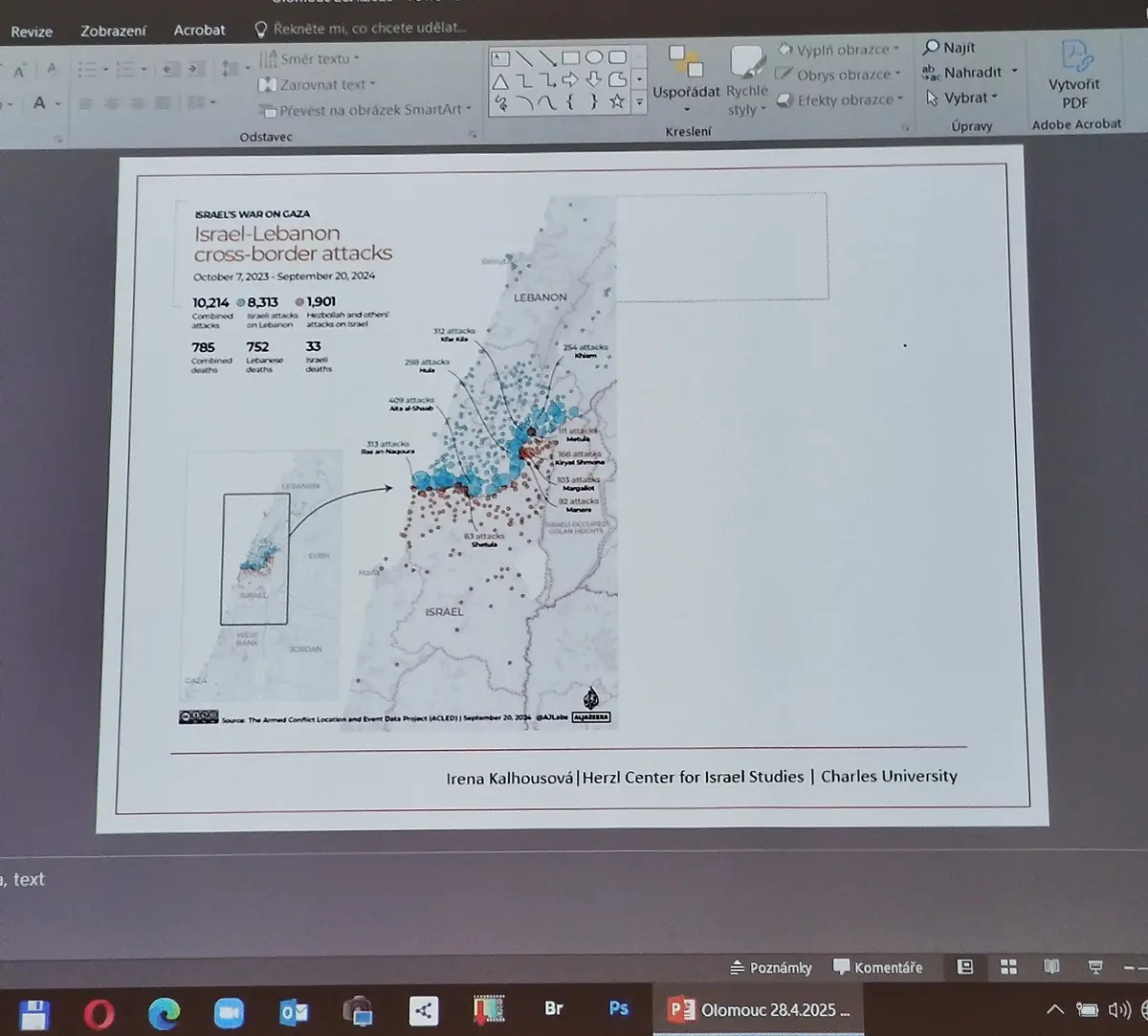Select the oval shape
This screenshot has width=1148, height=1036.
click(594, 58)
